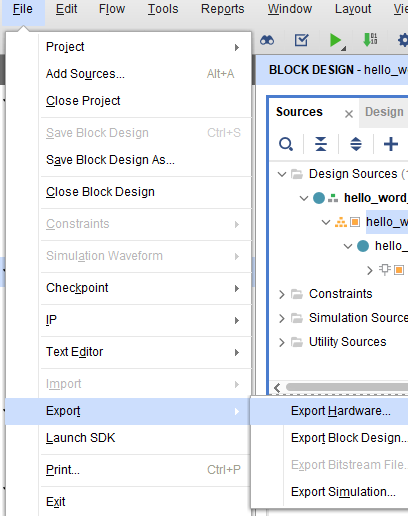Select Print... menu entry
Screen dimensions: 408x516
[x=128, y=470]
